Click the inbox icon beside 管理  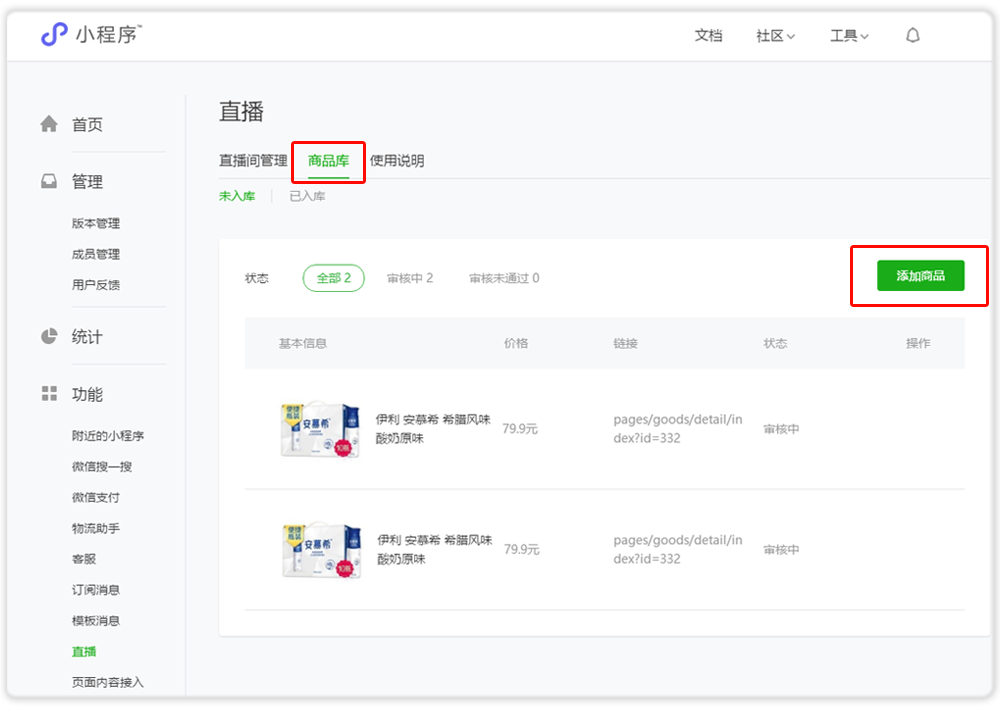point(49,182)
